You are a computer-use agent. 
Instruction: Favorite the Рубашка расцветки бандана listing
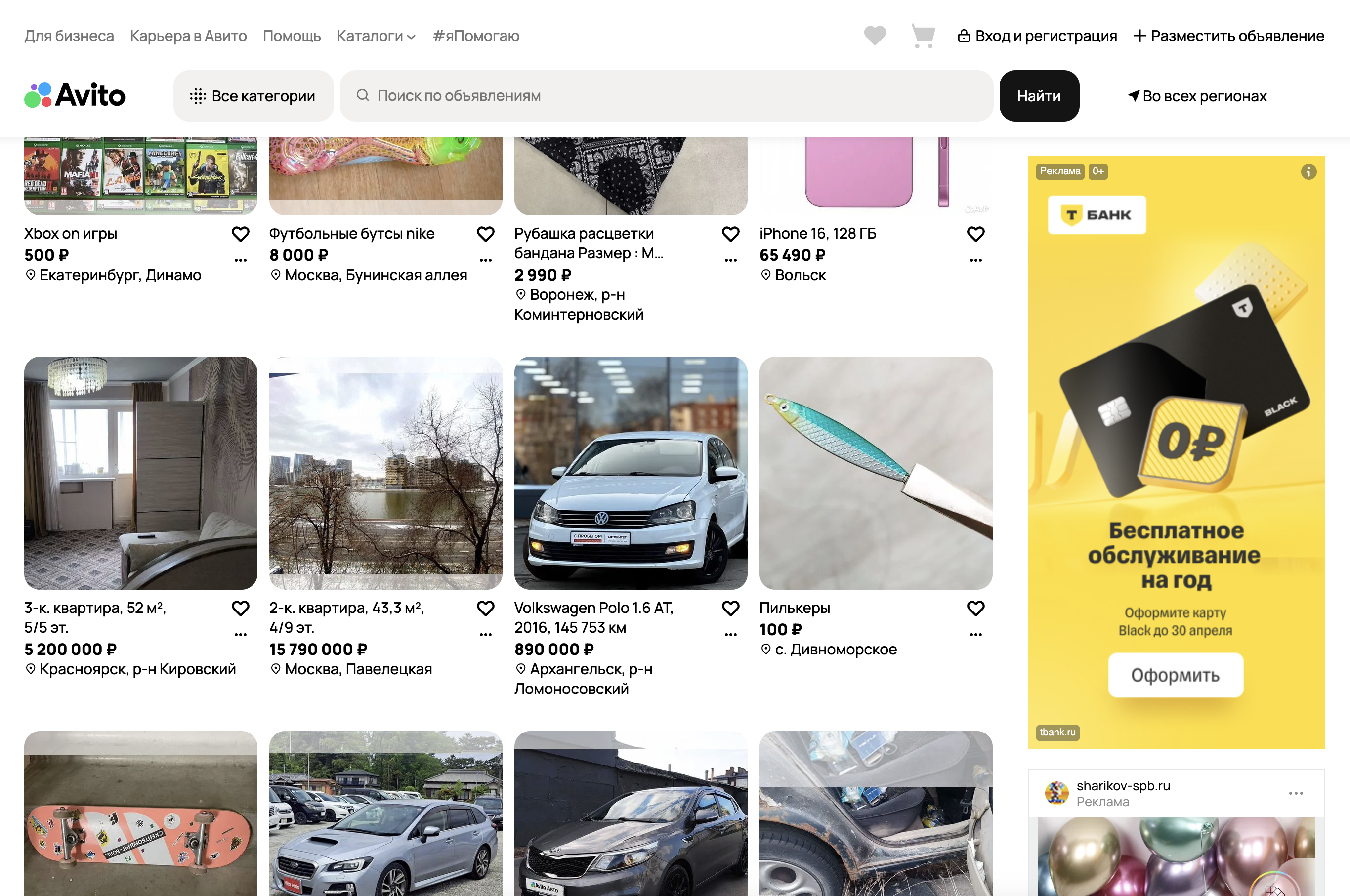tap(730, 234)
